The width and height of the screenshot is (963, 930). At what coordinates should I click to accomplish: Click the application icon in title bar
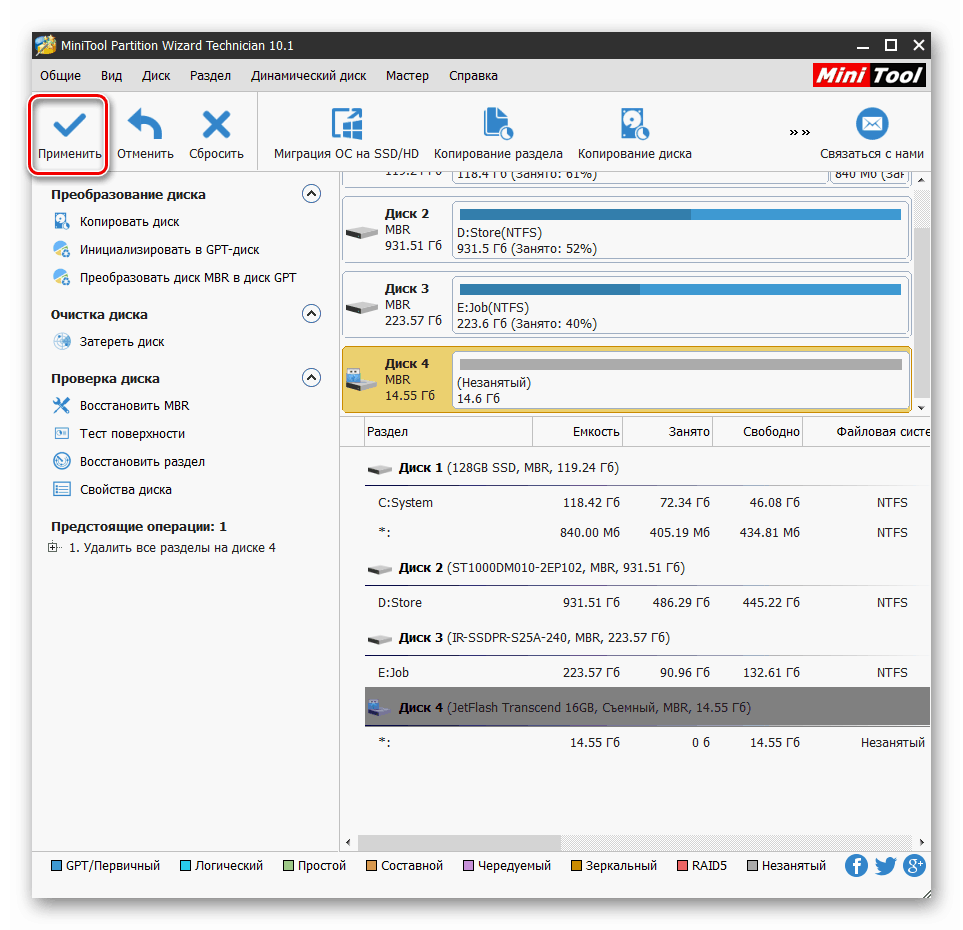[x=46, y=45]
